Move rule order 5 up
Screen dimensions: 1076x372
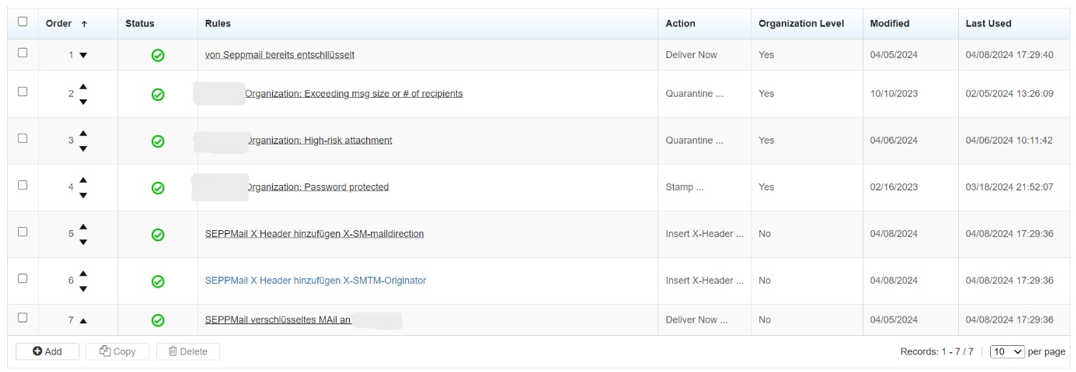pos(83,226)
